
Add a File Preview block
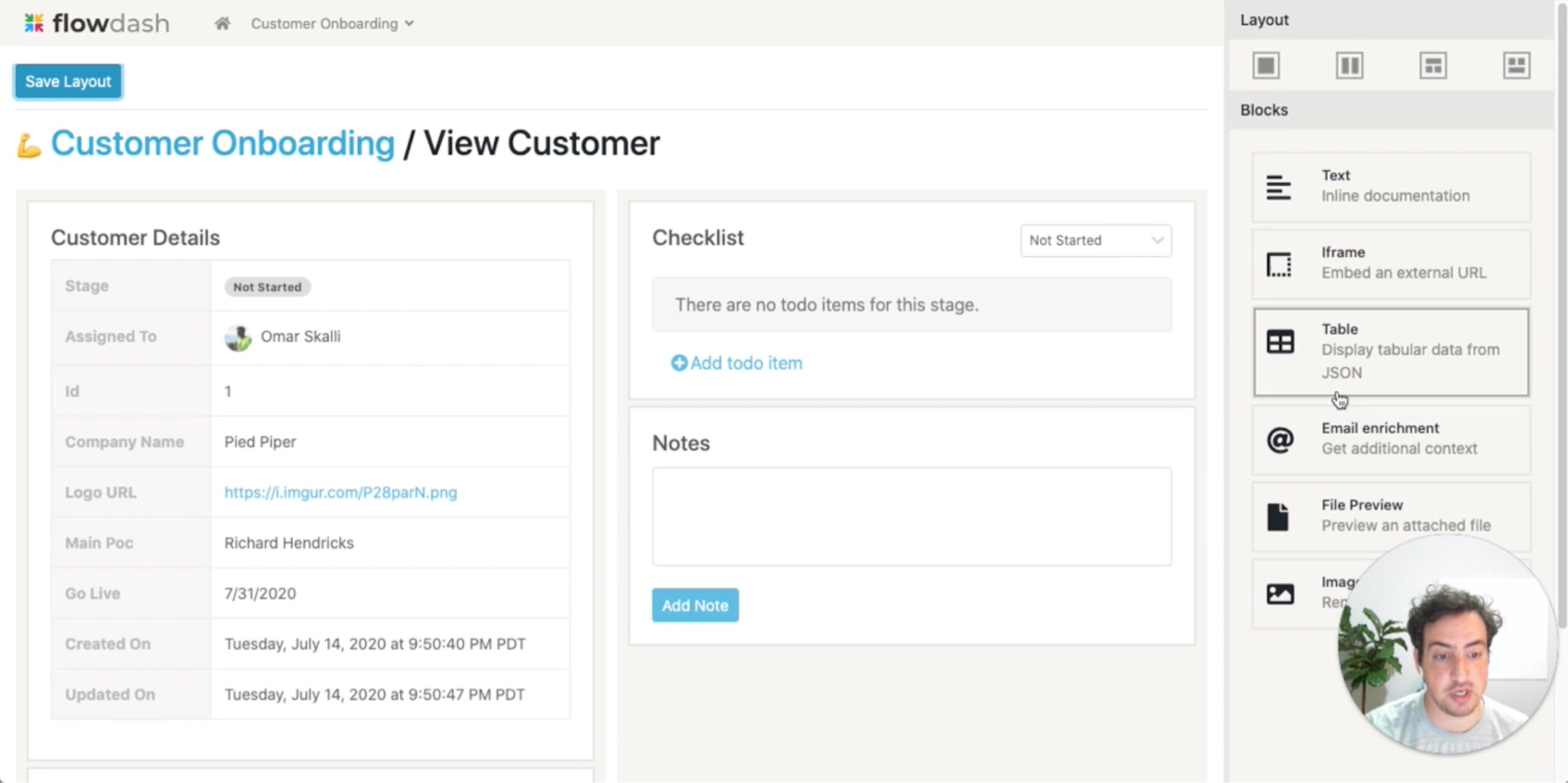point(1390,516)
